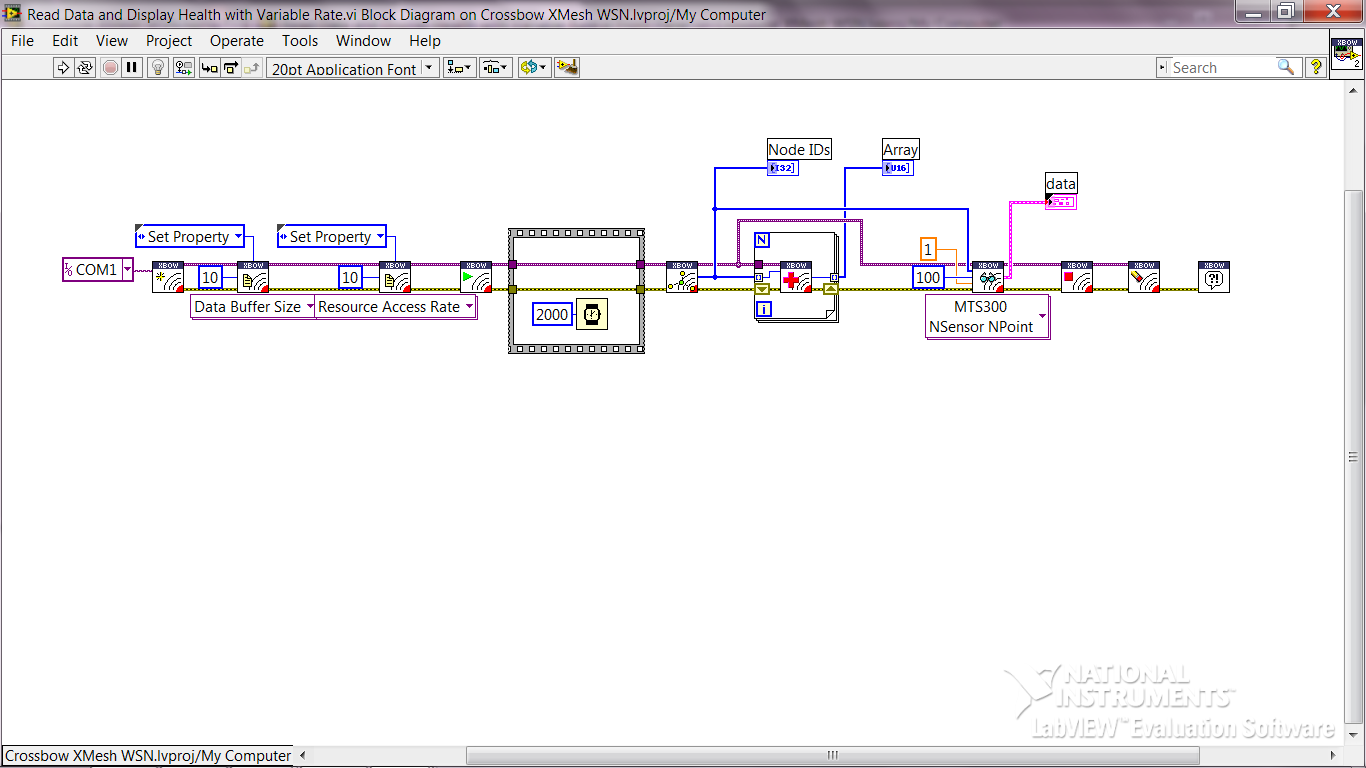This screenshot has width=1366, height=768.
Task: Select the XBOW health red cross VI
Action: click(796, 276)
